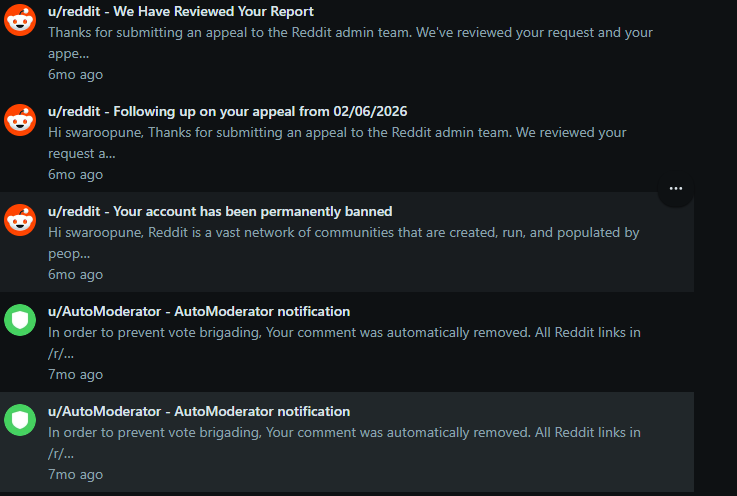737x496 pixels.
Task: Open 'Your account has been permanently banned' message
Action: [x=220, y=212]
